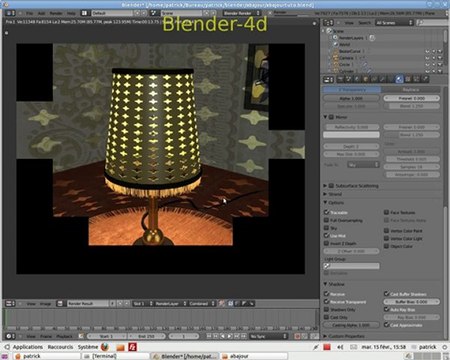This screenshot has width=450, height=360.
Task: Click the properties editor type icon
Action: tap(329, 79)
